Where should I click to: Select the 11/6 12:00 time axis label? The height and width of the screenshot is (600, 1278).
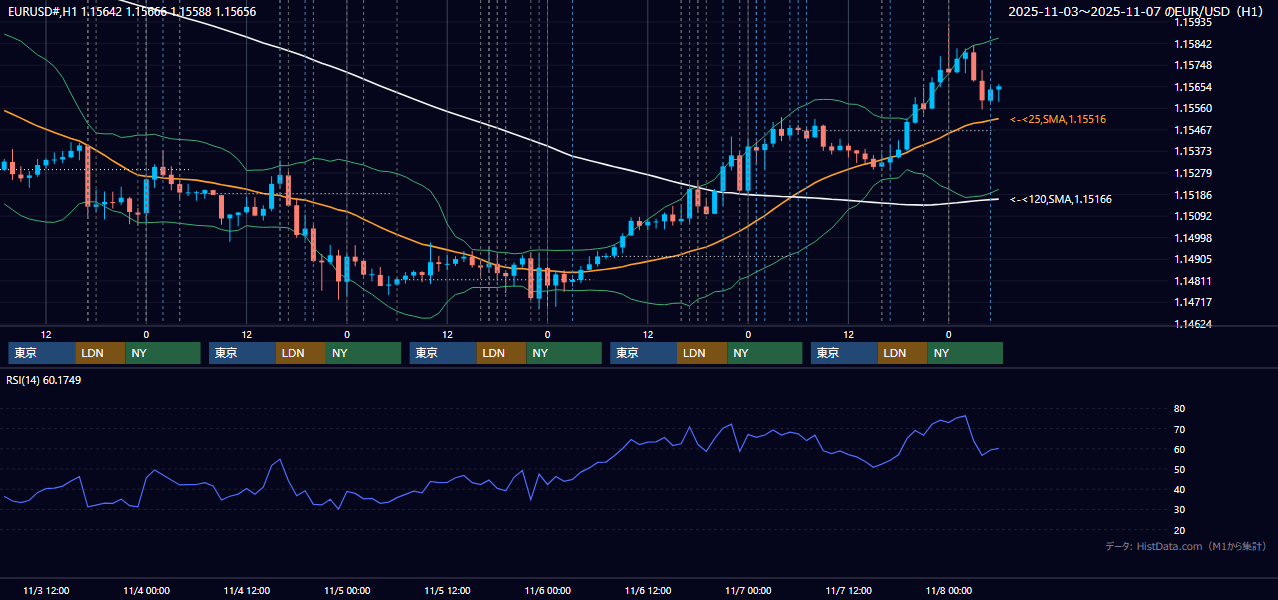coord(648,590)
